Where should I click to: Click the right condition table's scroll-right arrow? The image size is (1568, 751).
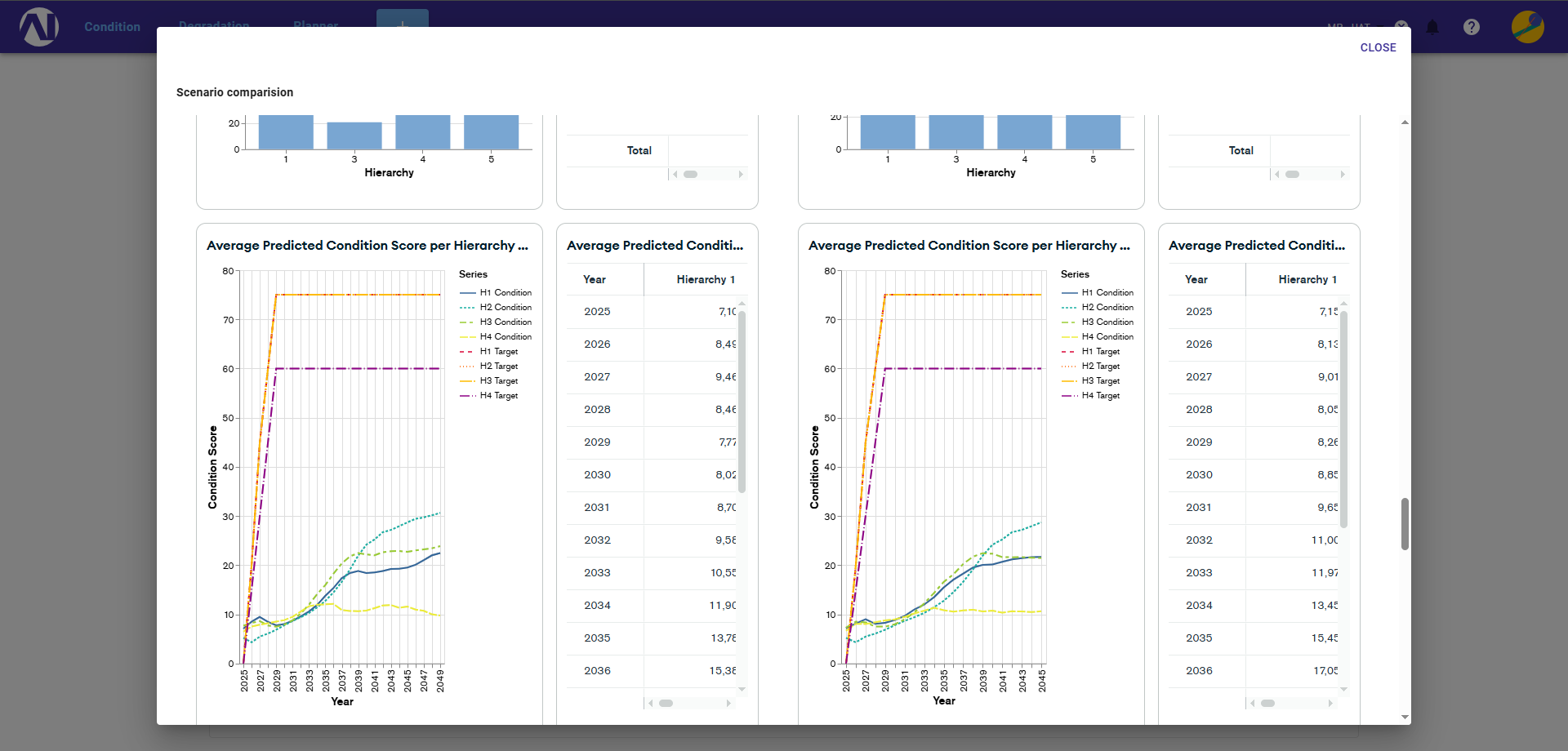point(1330,703)
